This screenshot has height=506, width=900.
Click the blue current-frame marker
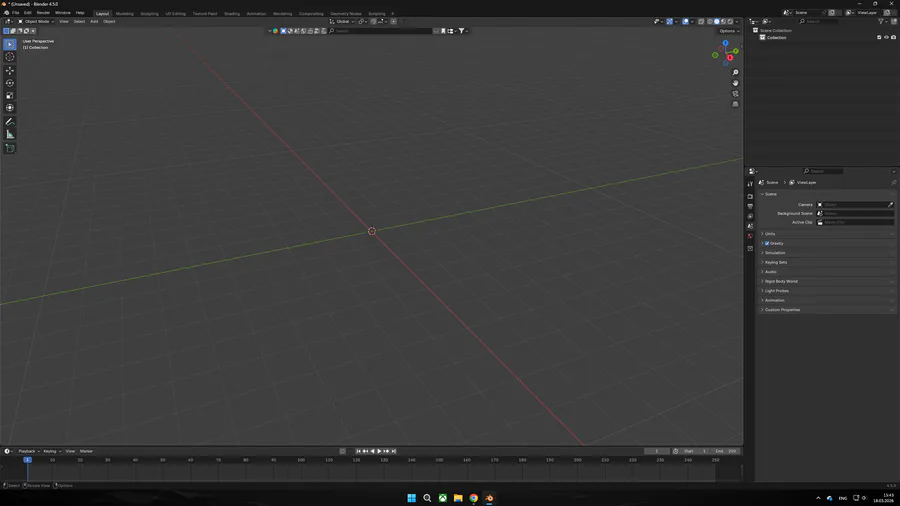(27, 460)
